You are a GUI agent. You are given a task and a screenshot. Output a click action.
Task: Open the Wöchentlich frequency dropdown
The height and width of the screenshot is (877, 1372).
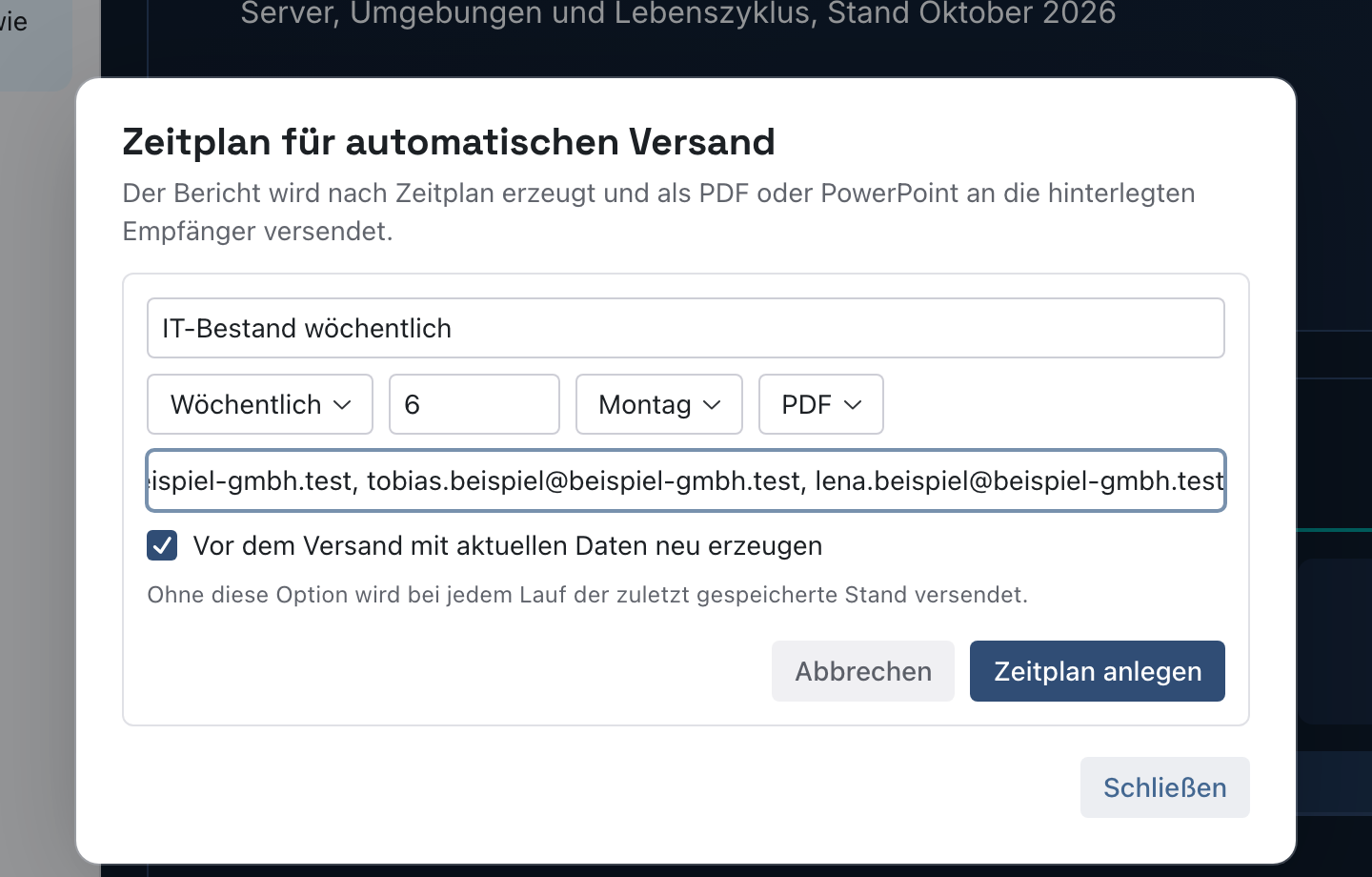260,404
